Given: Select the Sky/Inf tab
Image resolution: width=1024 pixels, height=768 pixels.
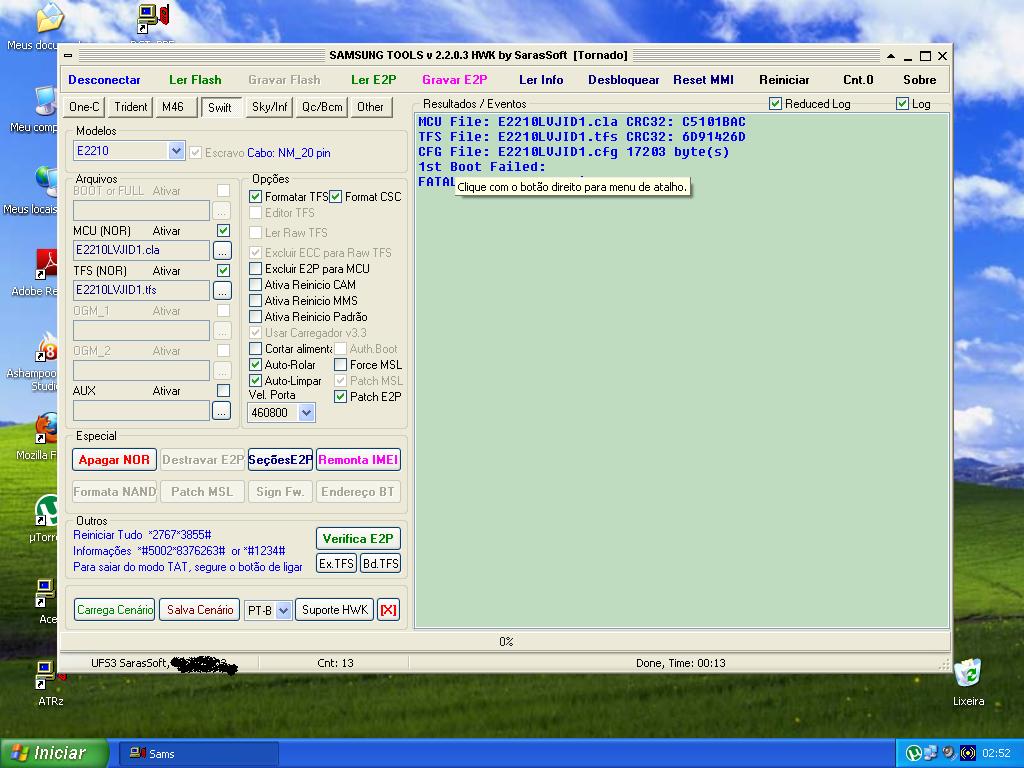Looking at the screenshot, I should [x=270, y=107].
